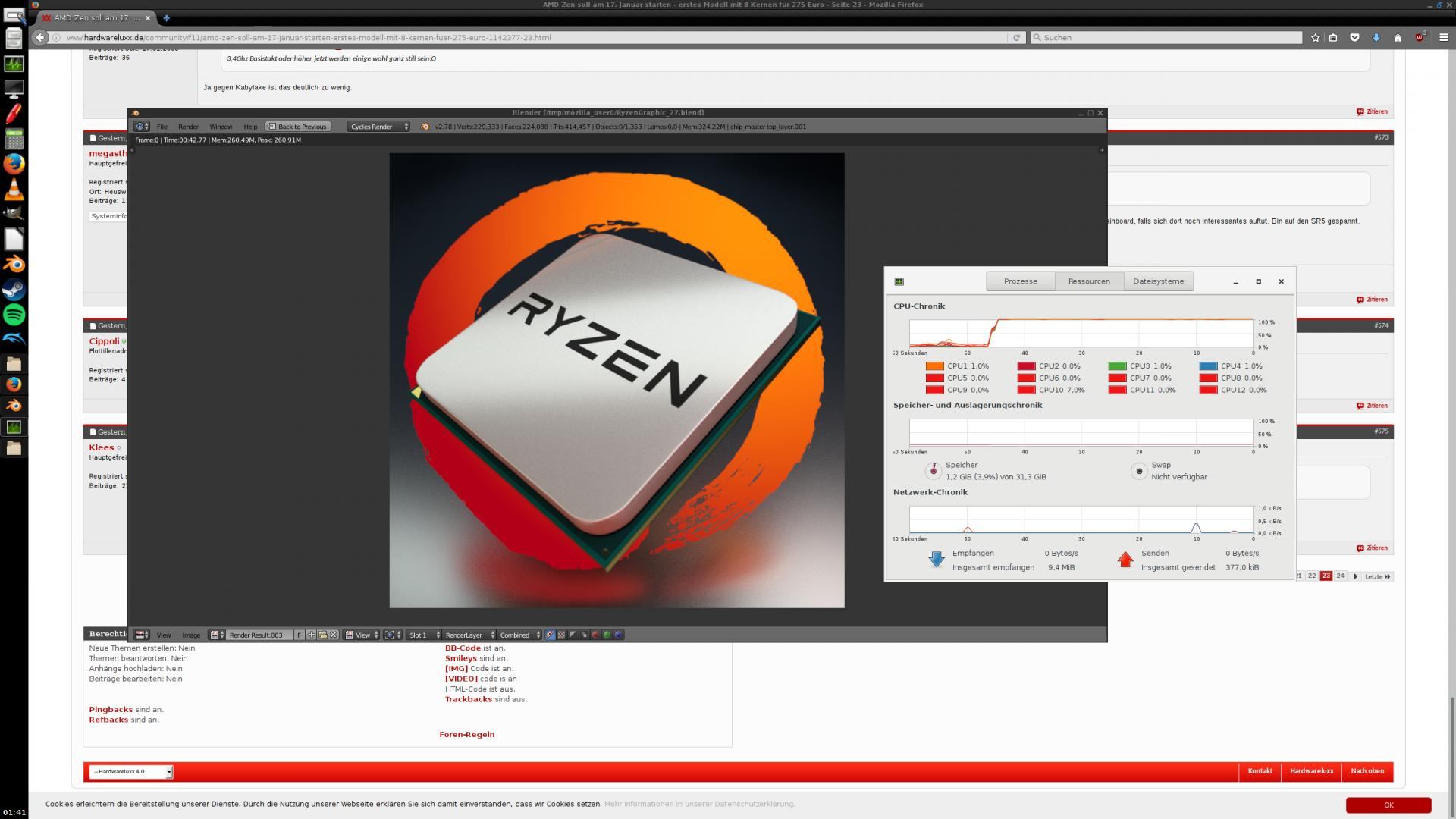Switch to Prozesse tab in system monitor
This screenshot has height=819, width=1456.
[x=1020, y=281]
